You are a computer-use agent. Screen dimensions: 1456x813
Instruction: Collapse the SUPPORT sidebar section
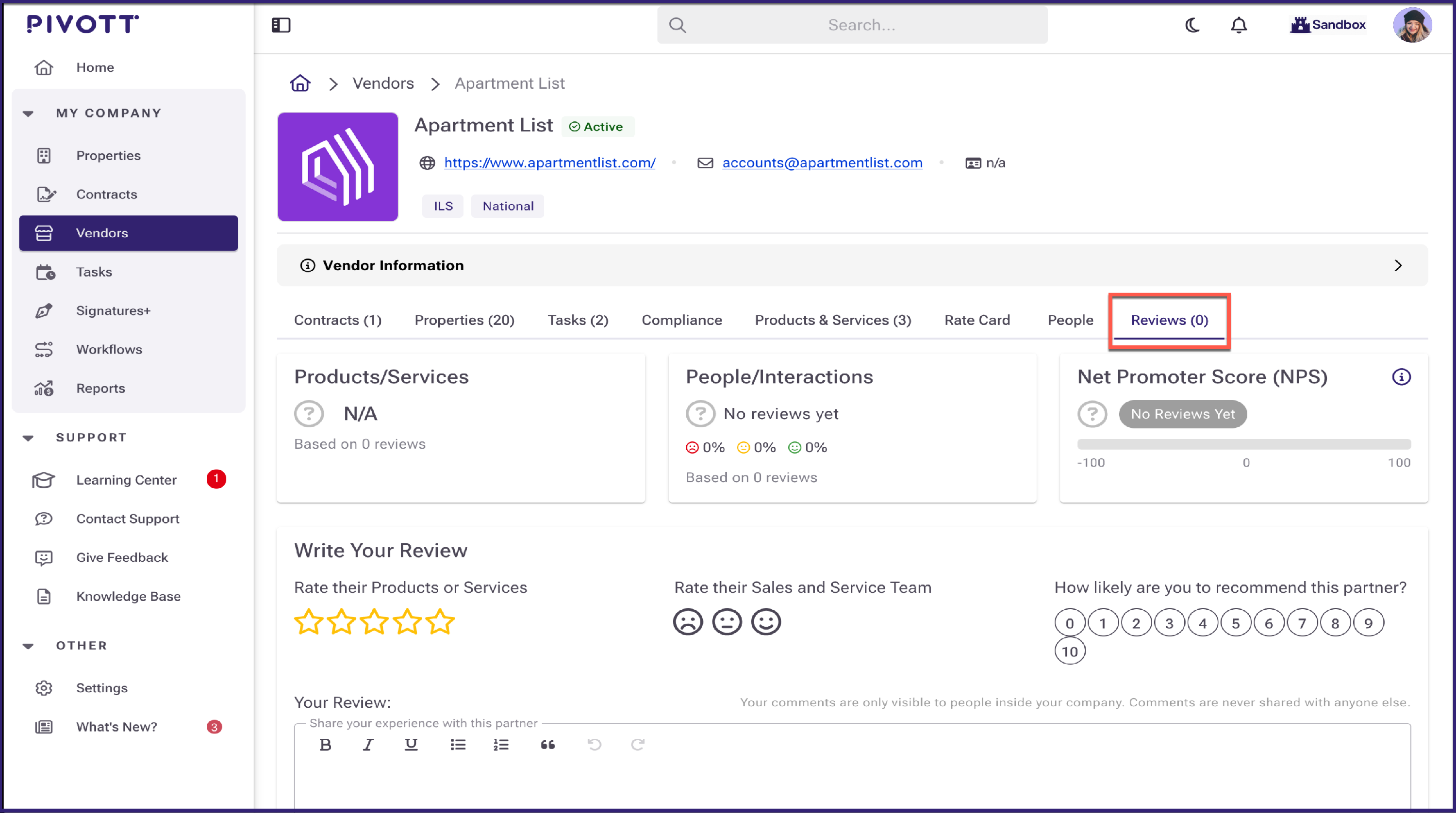coord(28,438)
